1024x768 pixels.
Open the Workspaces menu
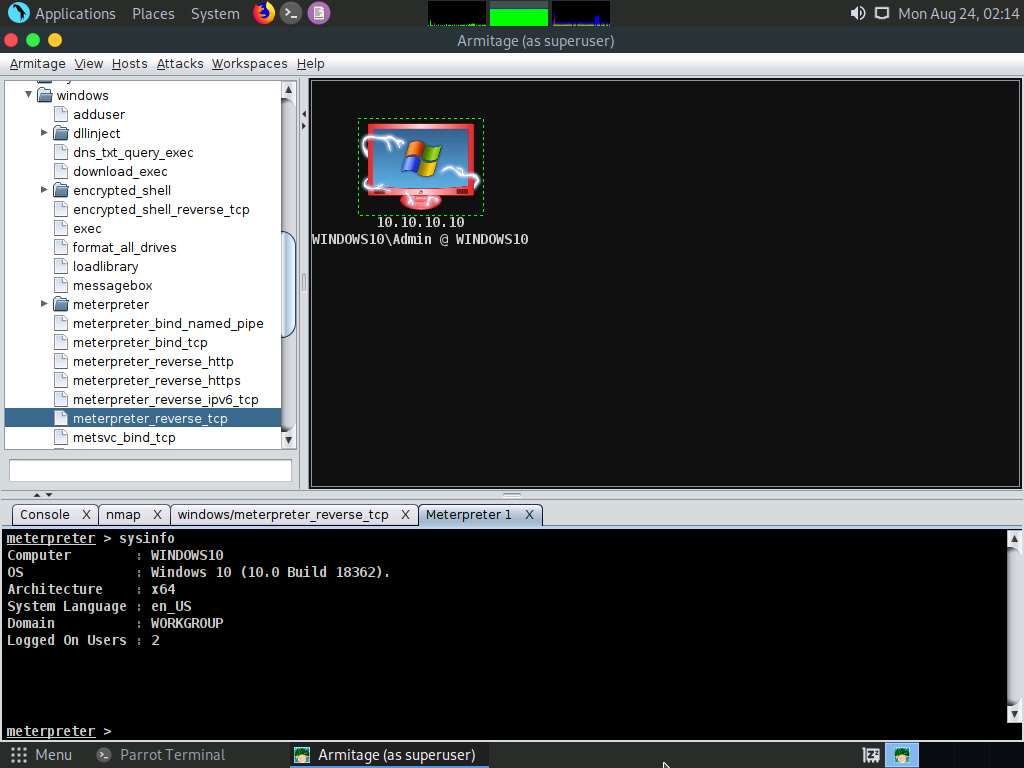coord(249,64)
